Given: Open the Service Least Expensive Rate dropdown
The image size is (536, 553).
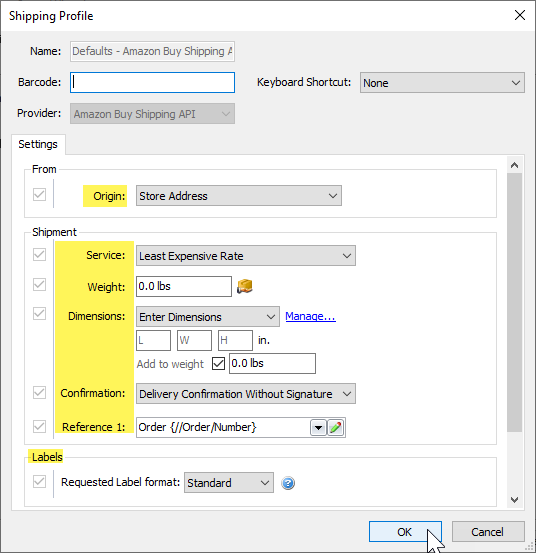Looking at the screenshot, I should [246, 256].
